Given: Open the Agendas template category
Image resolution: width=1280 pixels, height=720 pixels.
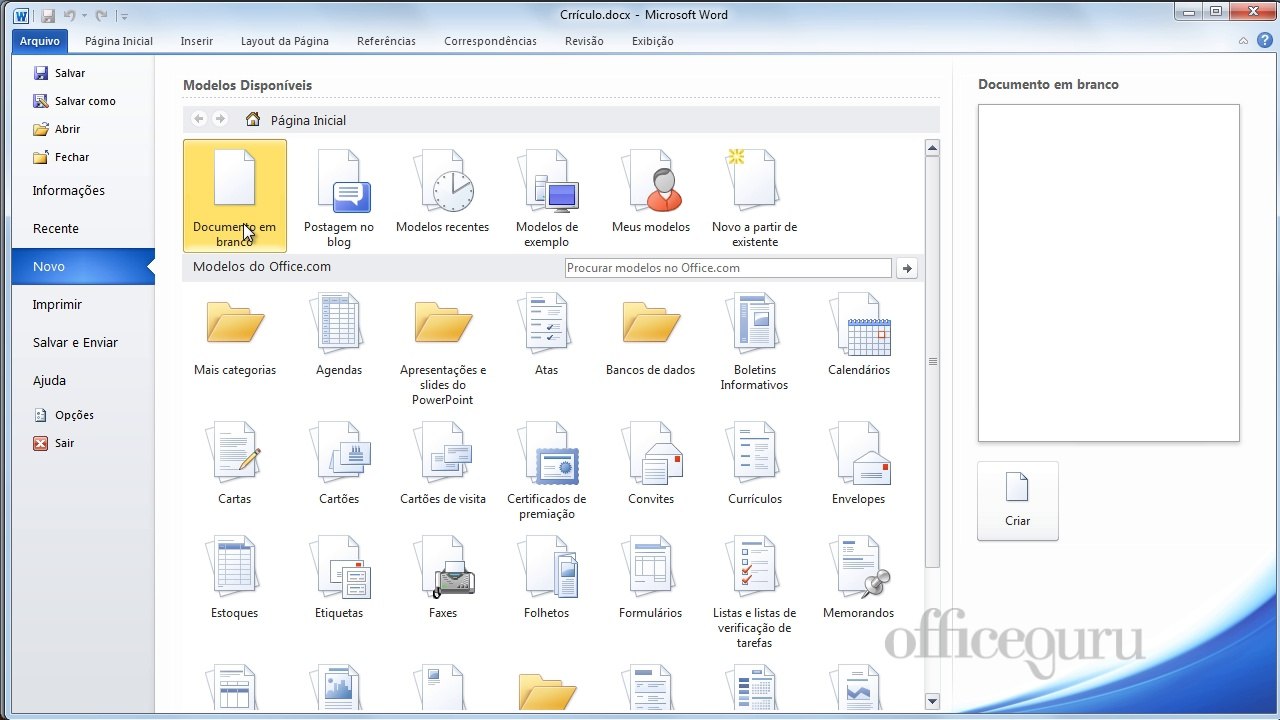Looking at the screenshot, I should (x=339, y=335).
